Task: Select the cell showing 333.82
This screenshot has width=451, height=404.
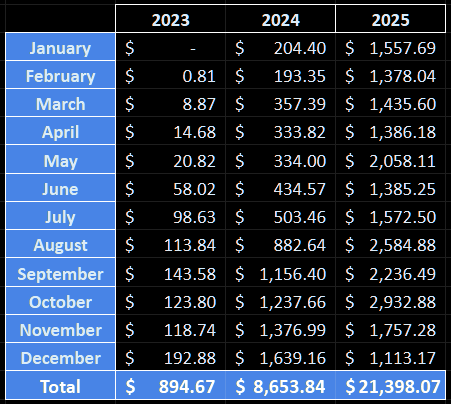Action: pos(280,131)
